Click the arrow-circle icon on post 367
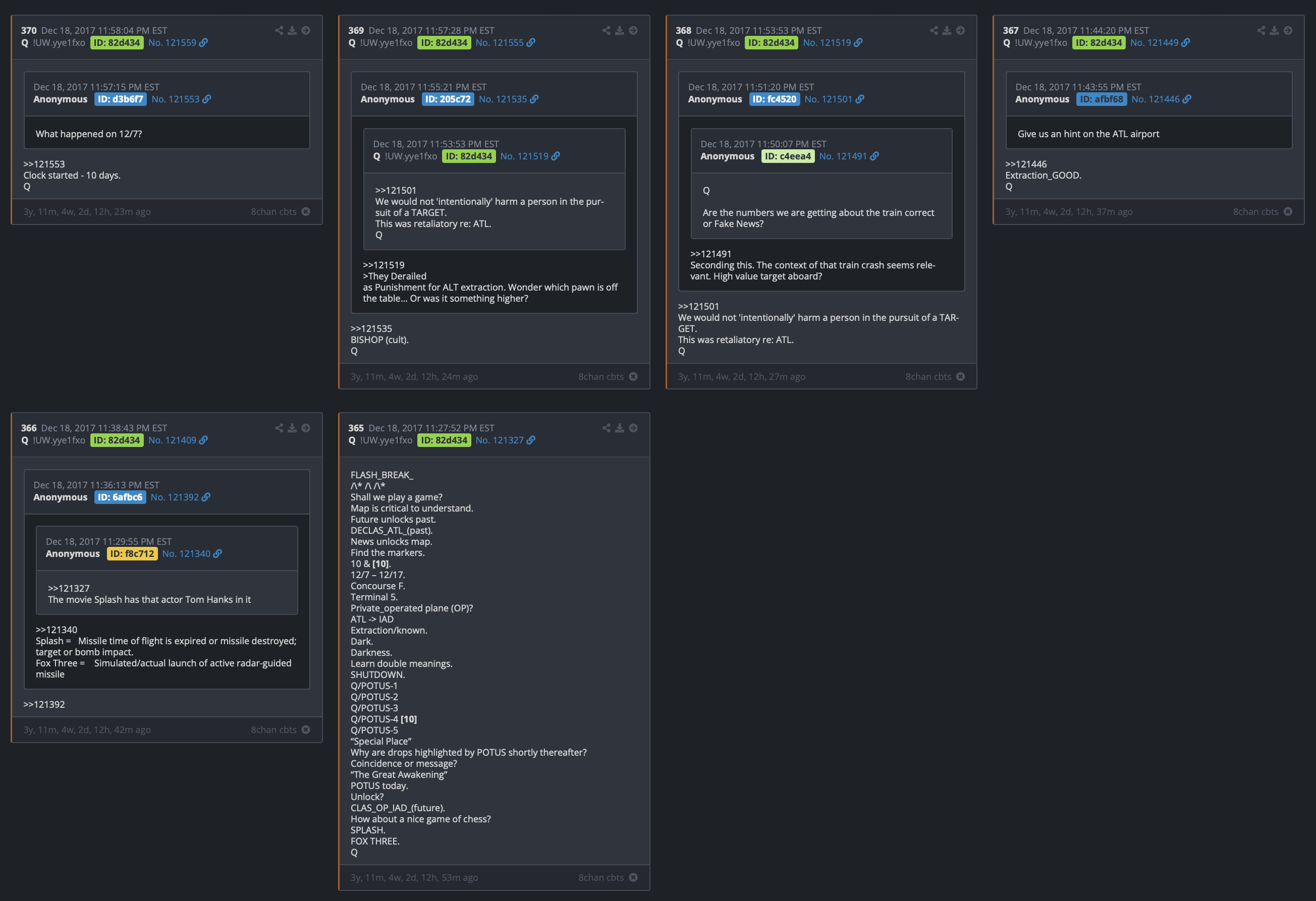Image resolution: width=1316 pixels, height=901 pixels. coord(1288,31)
